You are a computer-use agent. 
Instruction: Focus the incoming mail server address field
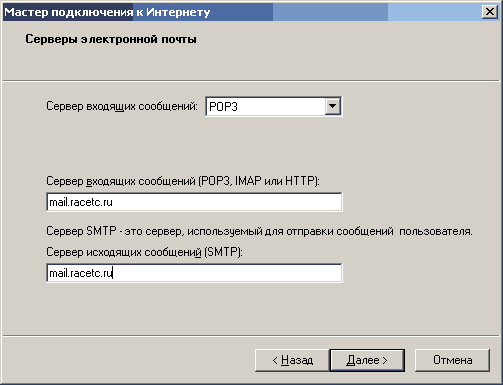(194, 202)
